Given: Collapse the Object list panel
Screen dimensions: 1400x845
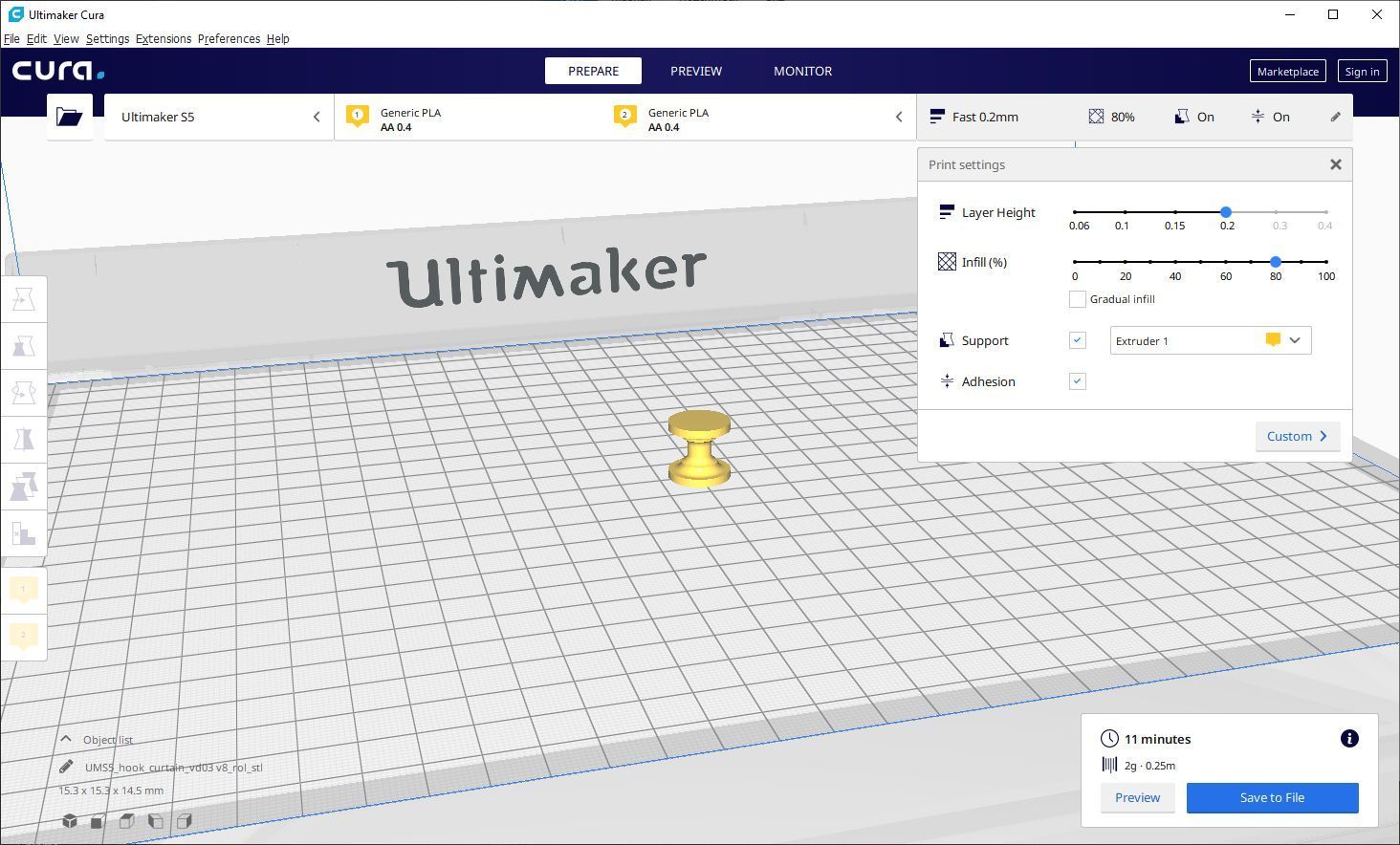Looking at the screenshot, I should 66,739.
